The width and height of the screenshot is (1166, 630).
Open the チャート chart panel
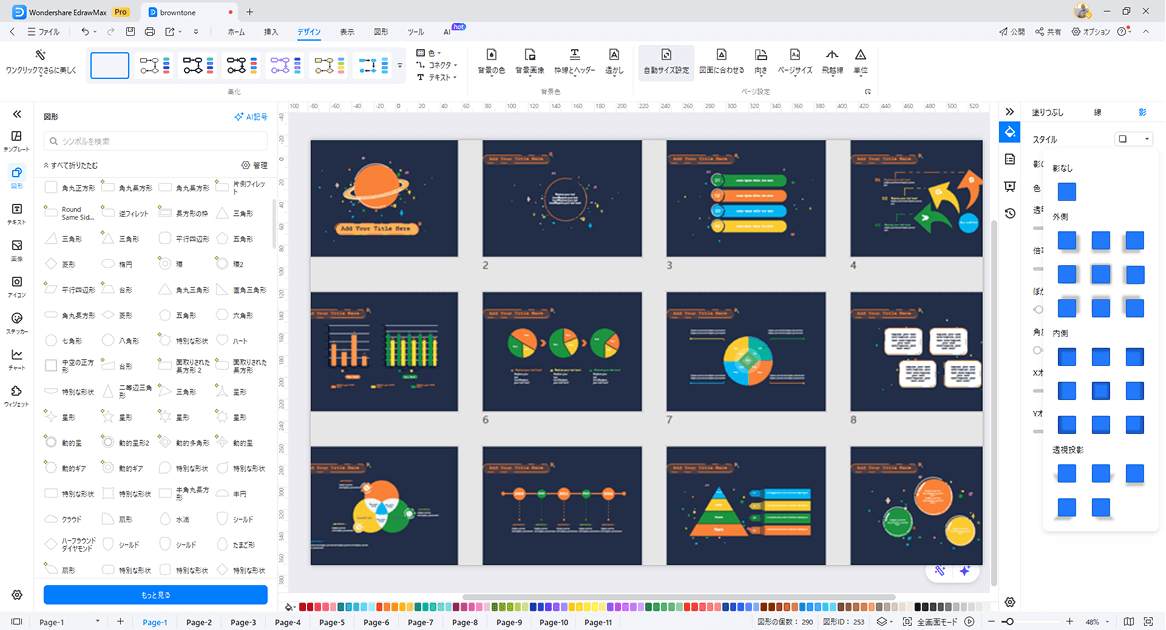coord(17,358)
